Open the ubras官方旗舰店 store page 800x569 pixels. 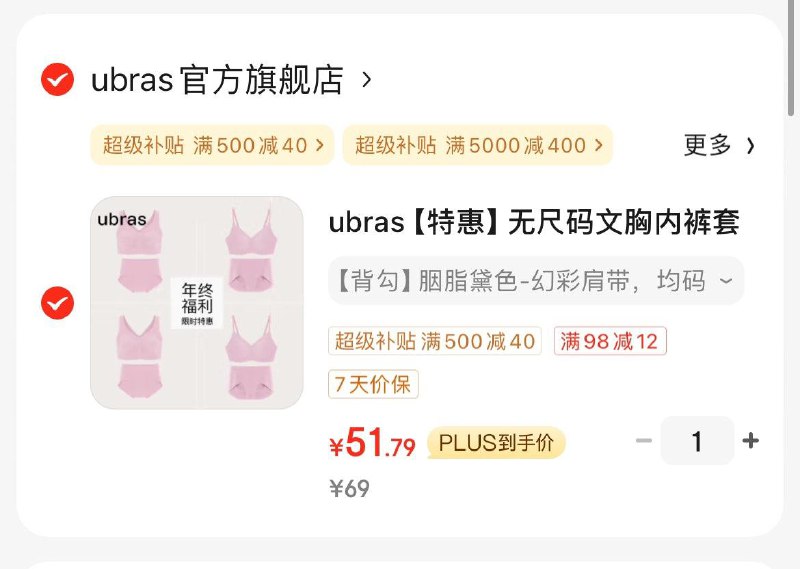[x=217, y=80]
